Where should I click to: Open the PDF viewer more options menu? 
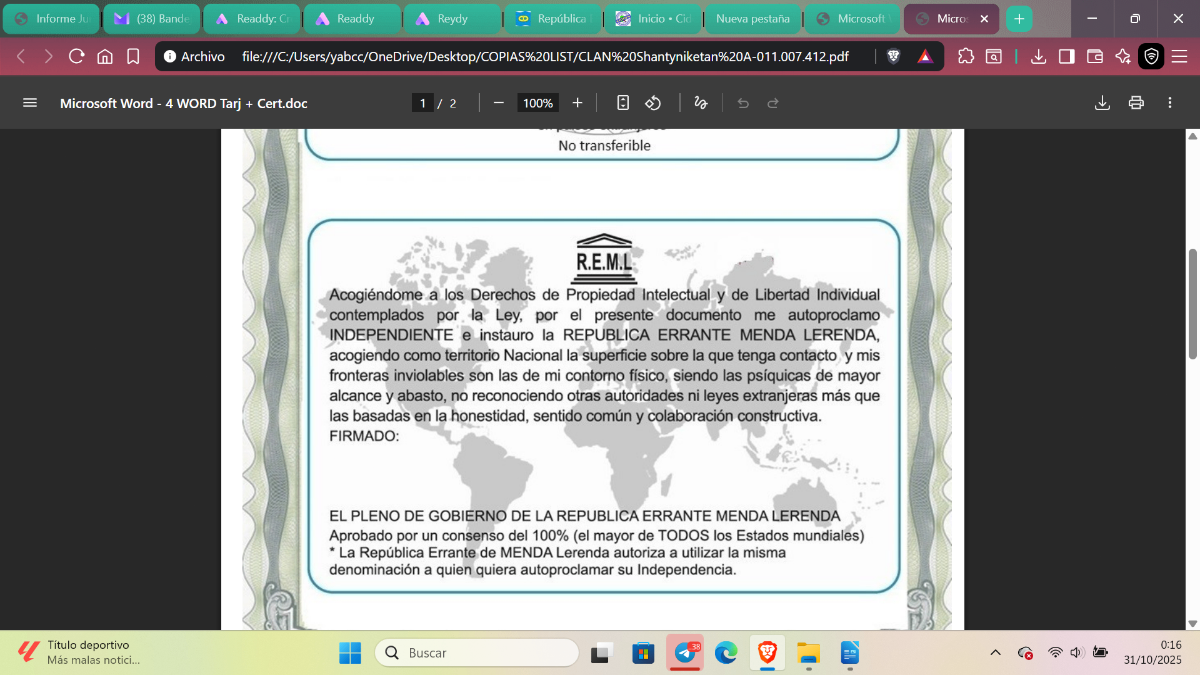point(1170,102)
